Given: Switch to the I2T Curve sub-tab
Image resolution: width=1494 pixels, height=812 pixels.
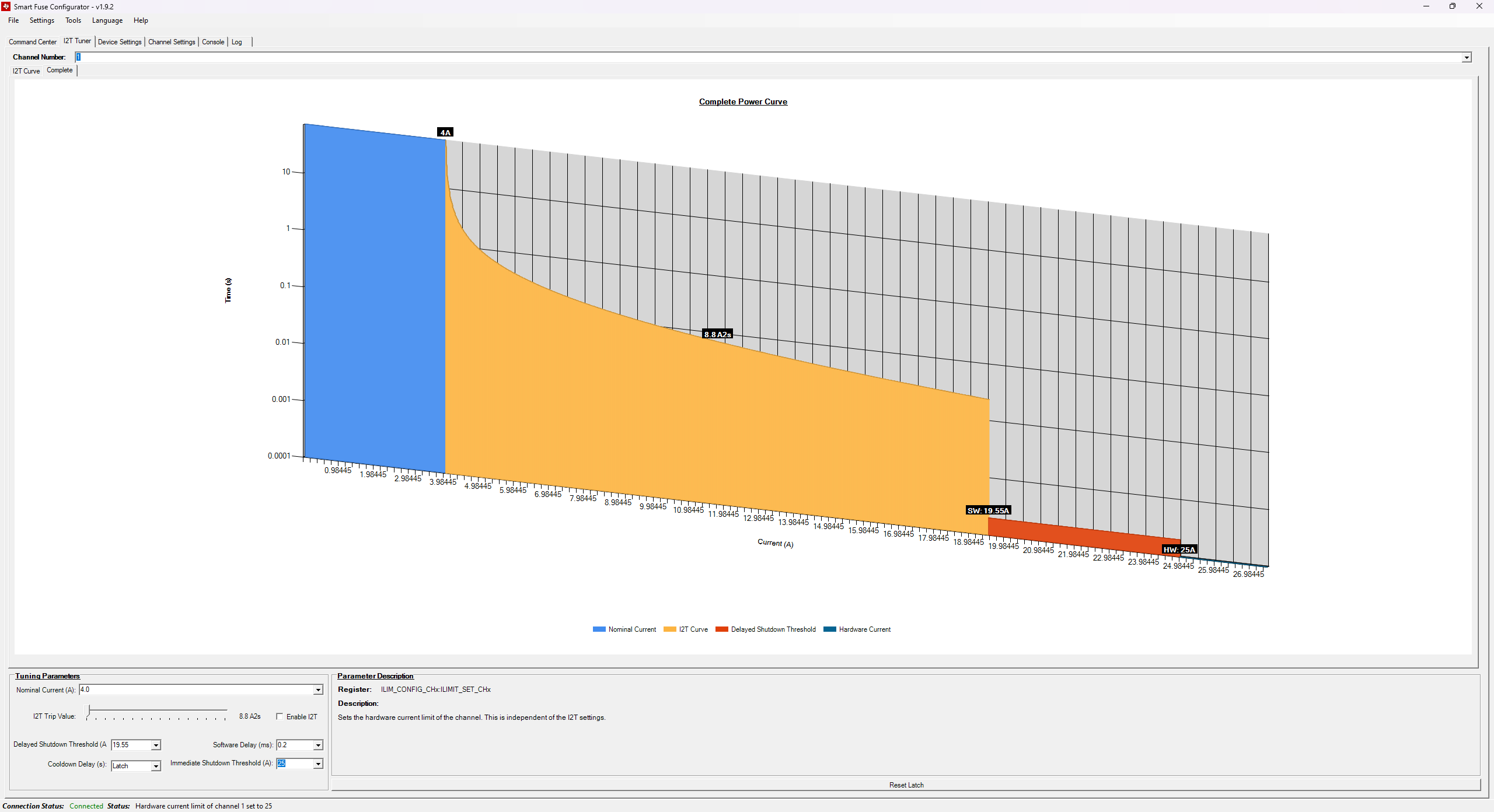Looking at the screenshot, I should tap(26, 71).
